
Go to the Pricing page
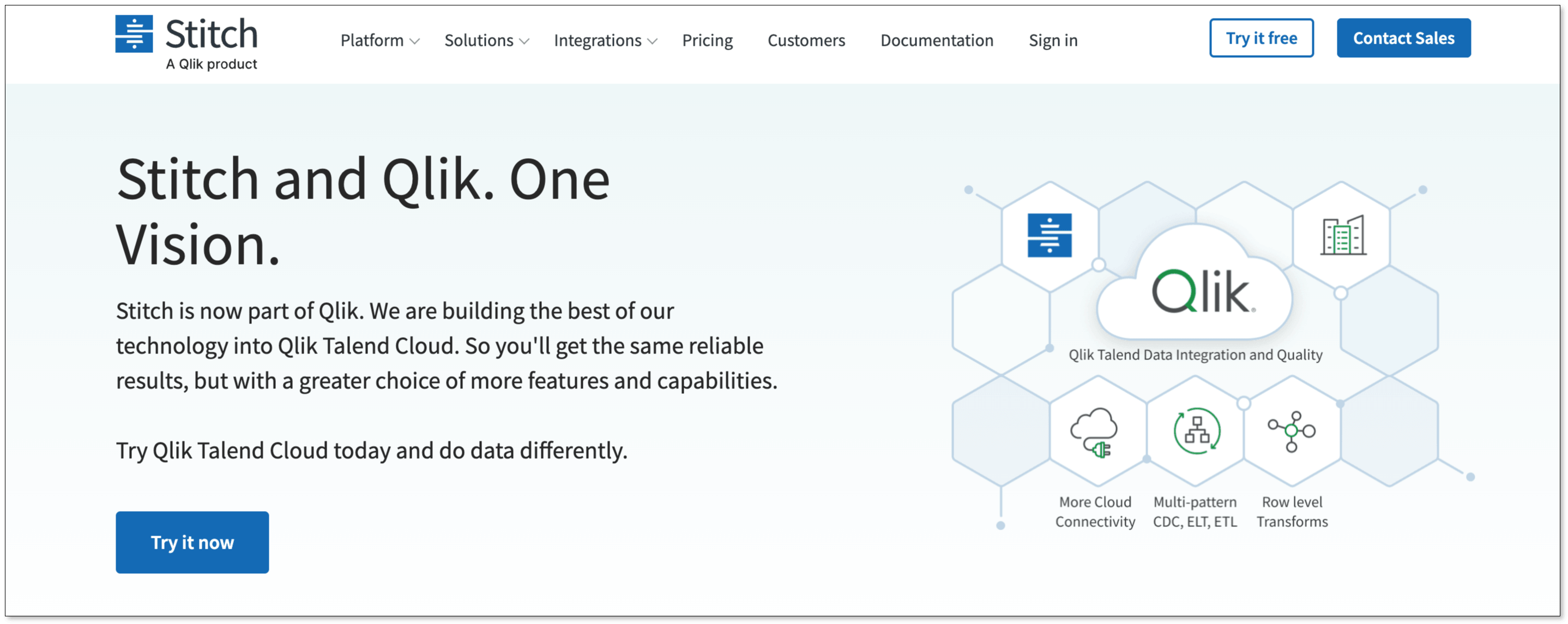tap(707, 40)
